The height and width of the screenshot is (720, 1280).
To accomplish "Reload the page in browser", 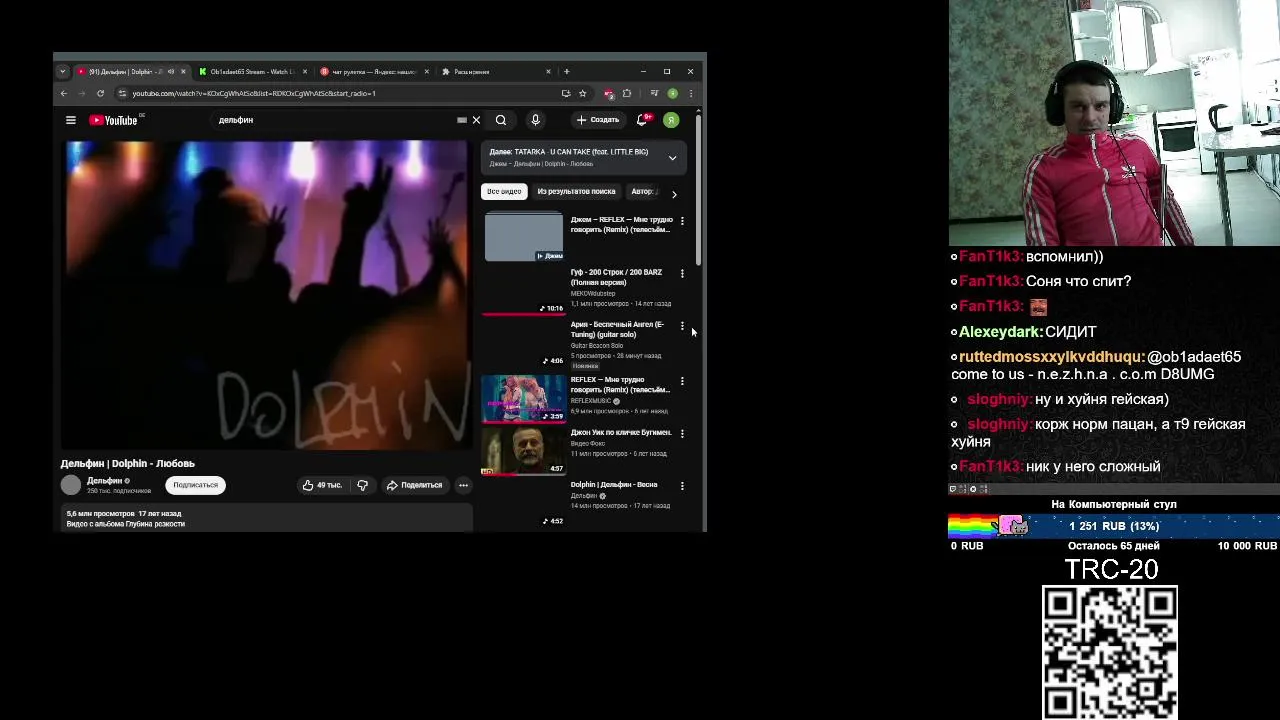I will point(100,93).
